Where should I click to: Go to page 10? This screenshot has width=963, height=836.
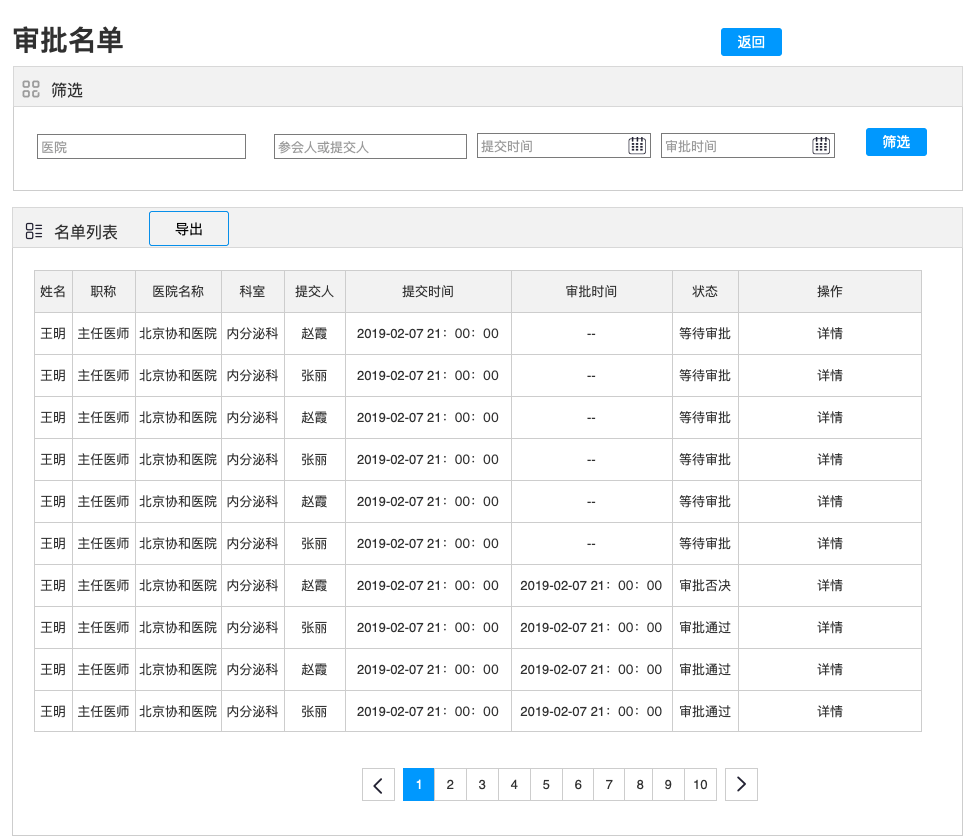point(700,784)
